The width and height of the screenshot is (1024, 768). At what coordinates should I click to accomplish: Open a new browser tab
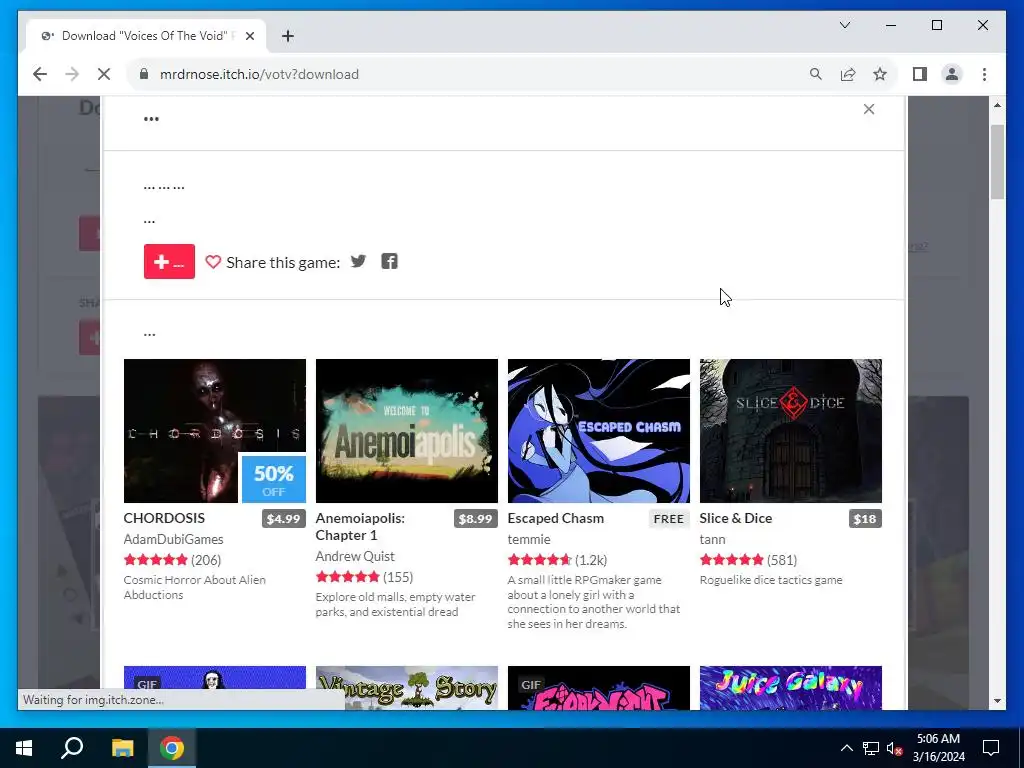288,36
